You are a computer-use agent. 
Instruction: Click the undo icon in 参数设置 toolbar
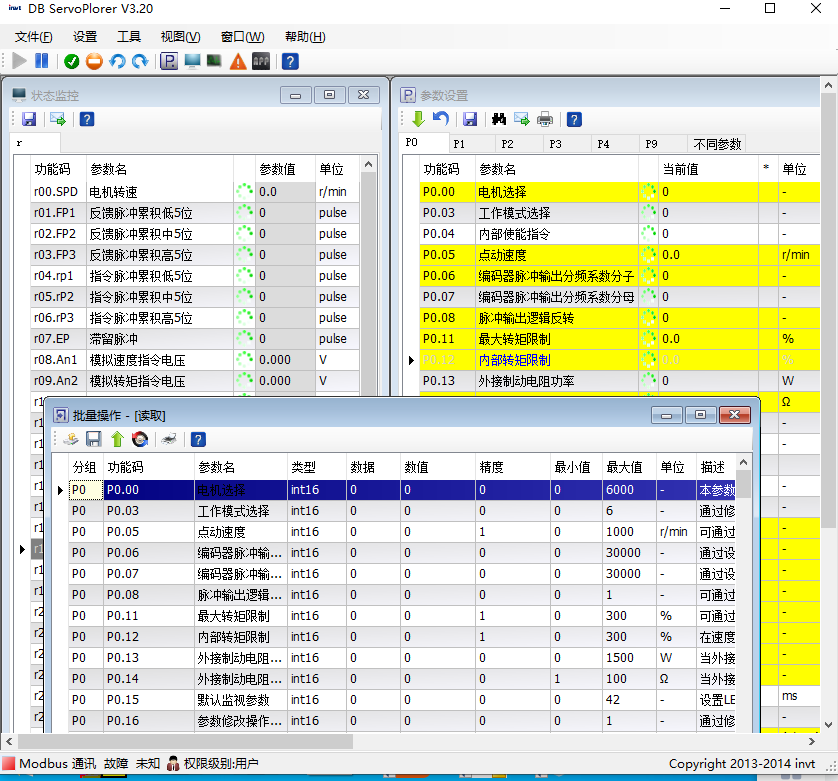(x=440, y=119)
